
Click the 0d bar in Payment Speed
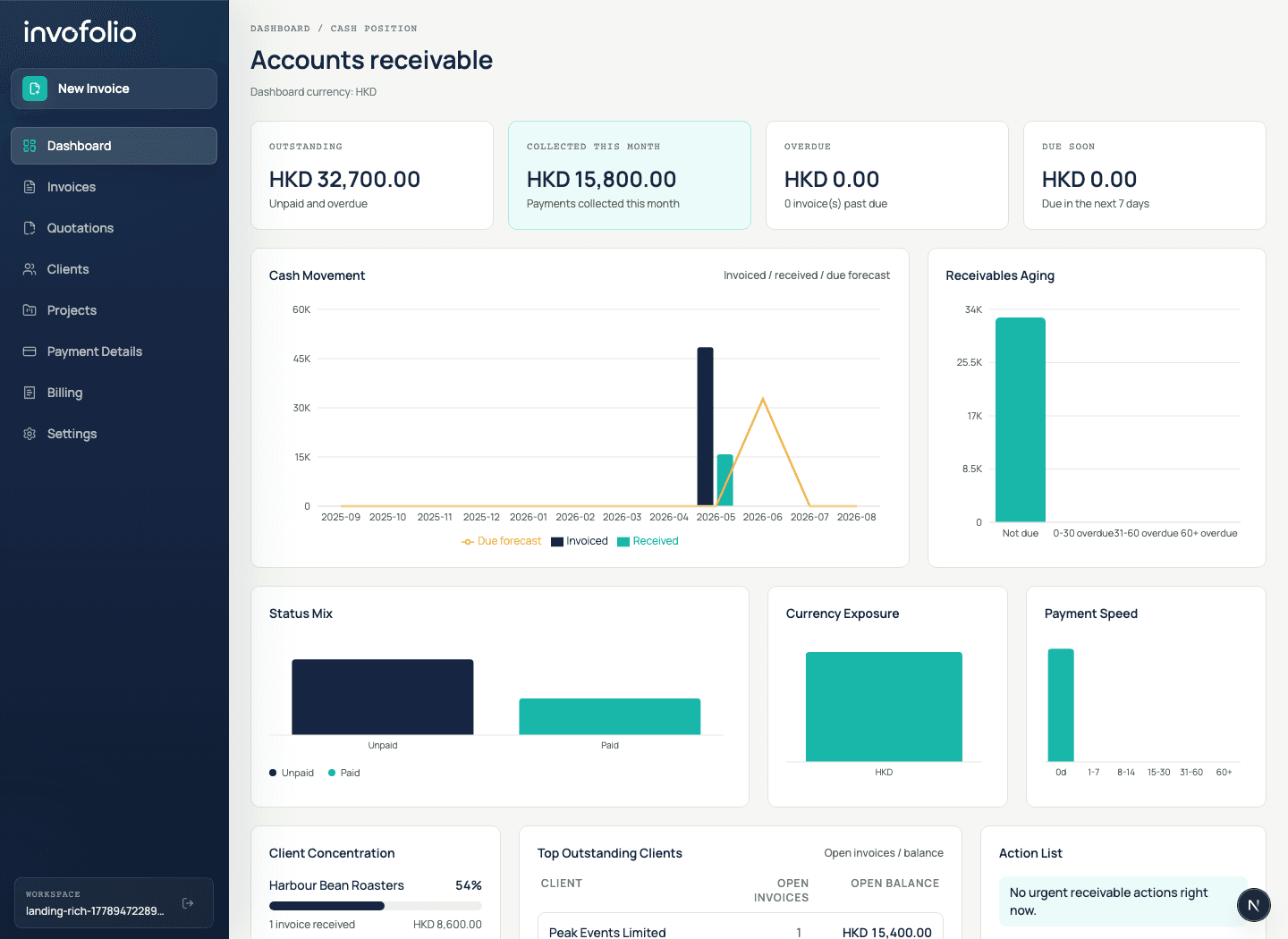tap(1061, 705)
